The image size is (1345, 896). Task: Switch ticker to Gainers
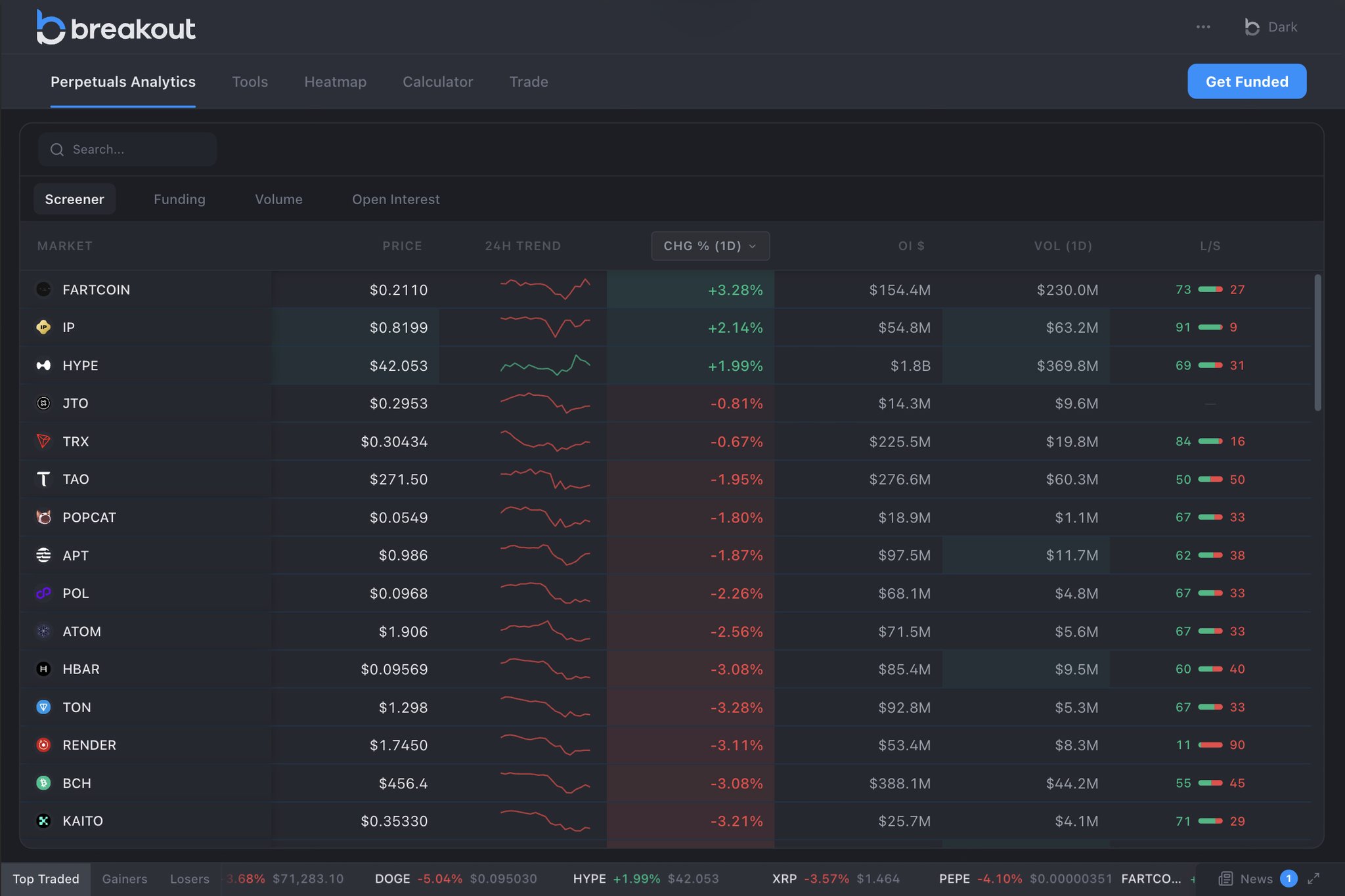coord(124,879)
